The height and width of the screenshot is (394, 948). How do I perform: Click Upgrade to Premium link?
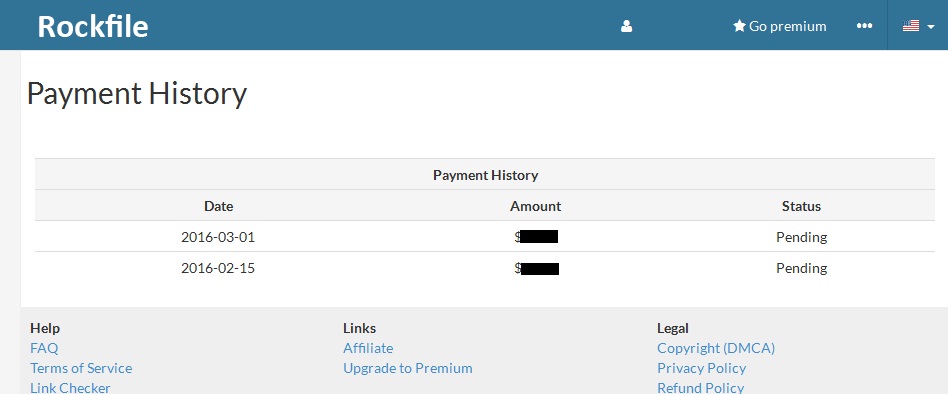(407, 368)
